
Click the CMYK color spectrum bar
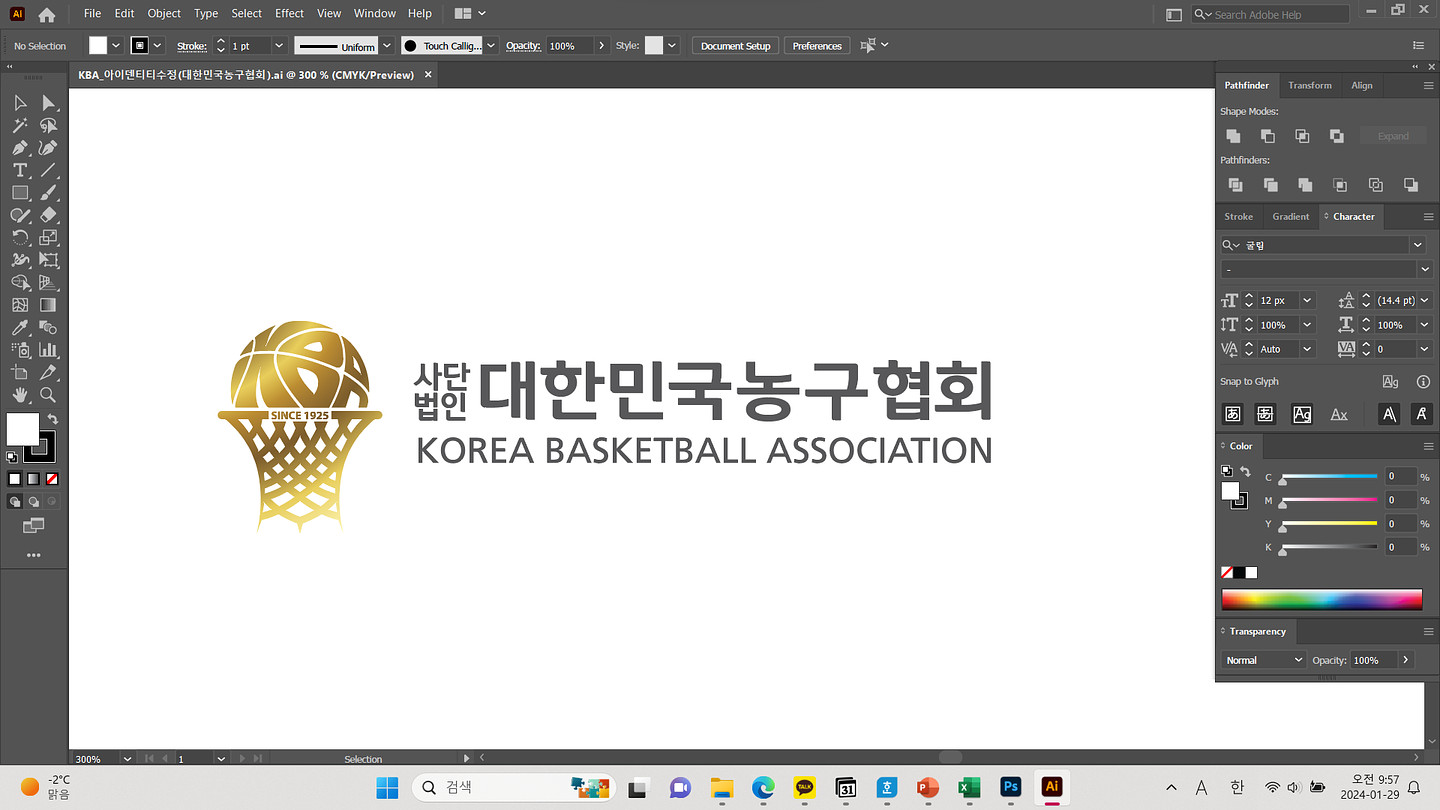point(1321,600)
